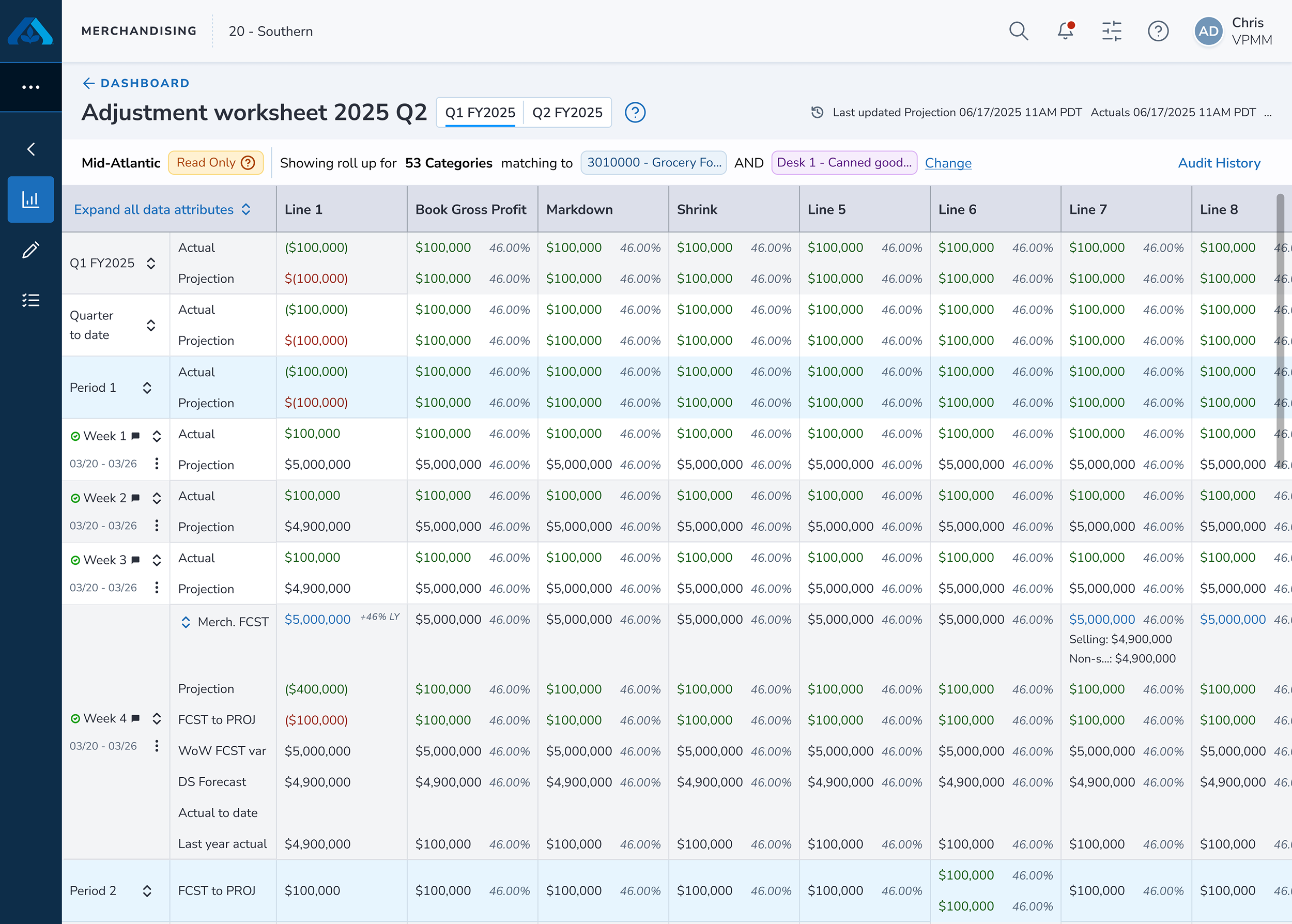Select the bar chart sidebar icon

[x=30, y=199]
